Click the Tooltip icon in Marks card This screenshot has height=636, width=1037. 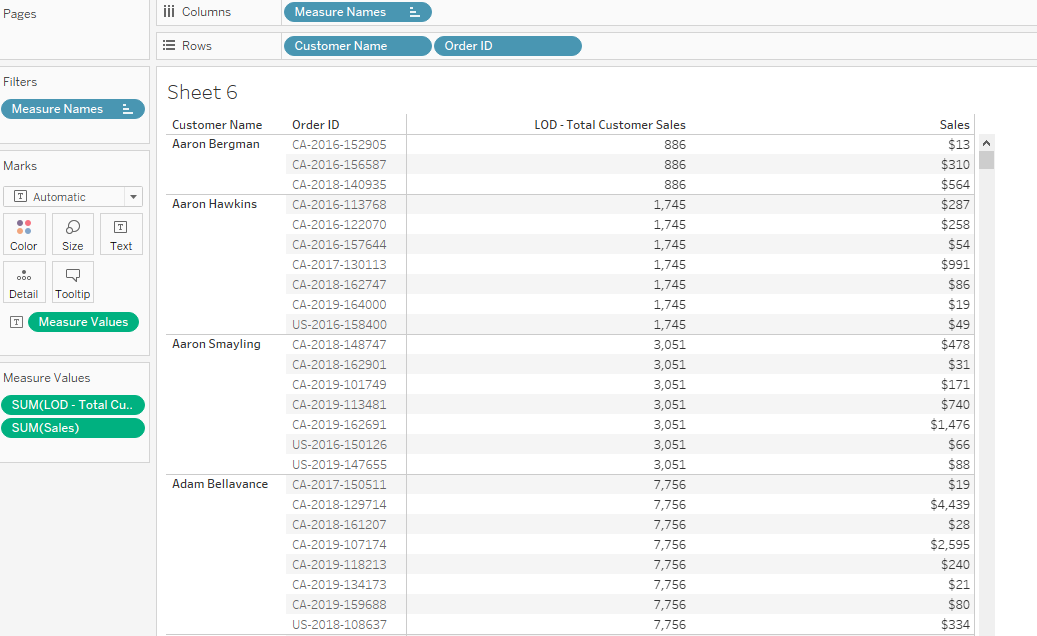click(x=72, y=282)
